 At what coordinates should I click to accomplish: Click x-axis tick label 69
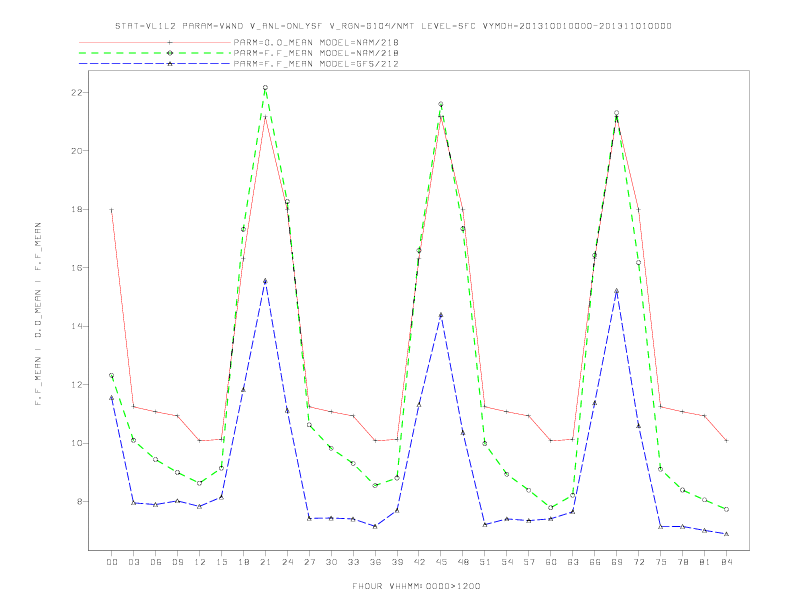(x=617, y=562)
